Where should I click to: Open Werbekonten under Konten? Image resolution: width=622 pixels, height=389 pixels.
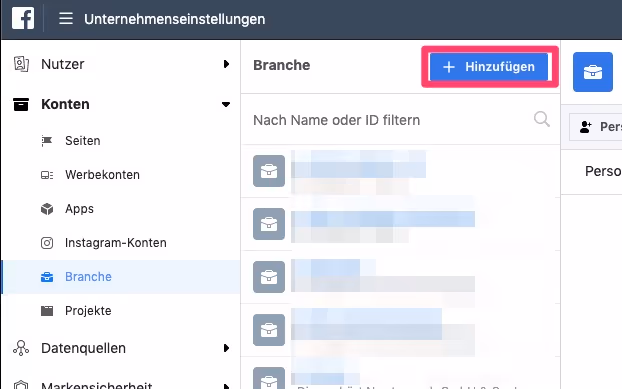[102, 175]
